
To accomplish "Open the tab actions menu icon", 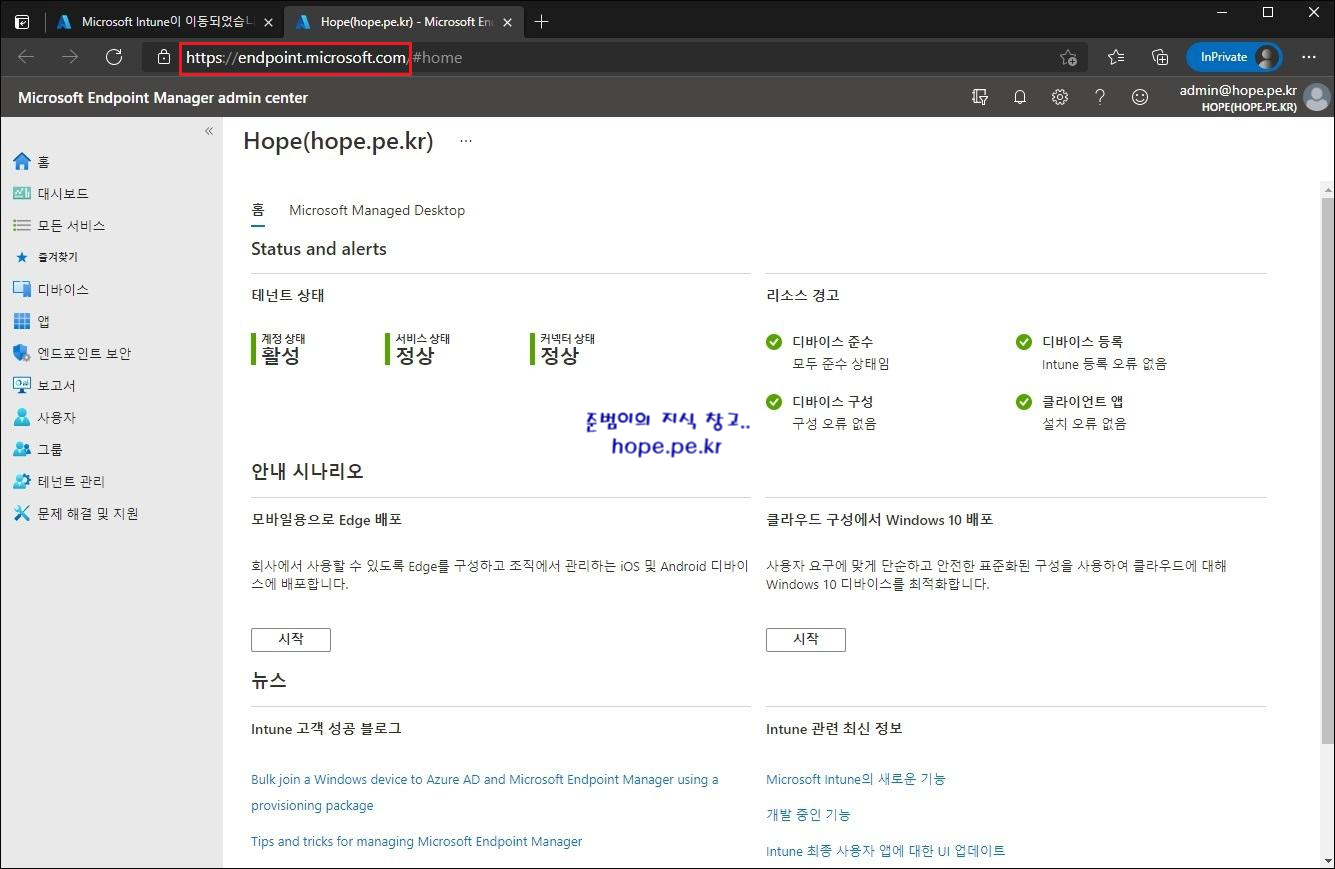I will [22, 21].
